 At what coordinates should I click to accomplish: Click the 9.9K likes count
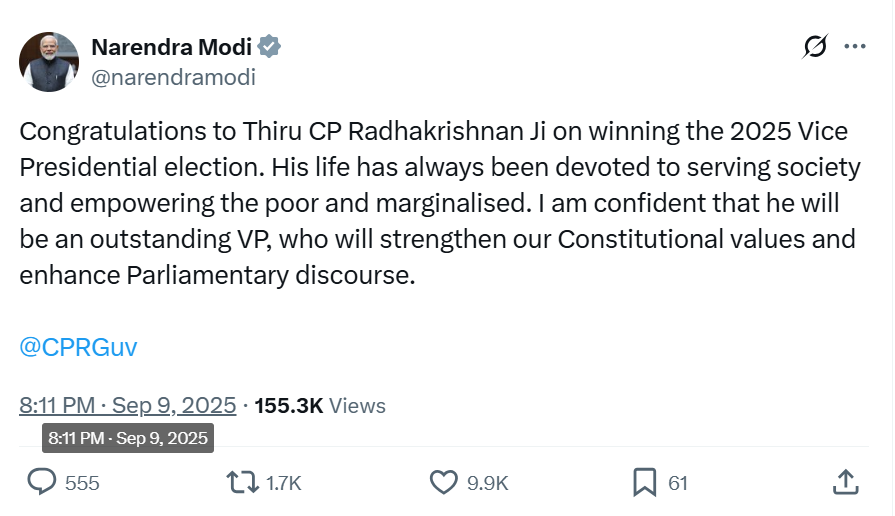[x=488, y=484]
